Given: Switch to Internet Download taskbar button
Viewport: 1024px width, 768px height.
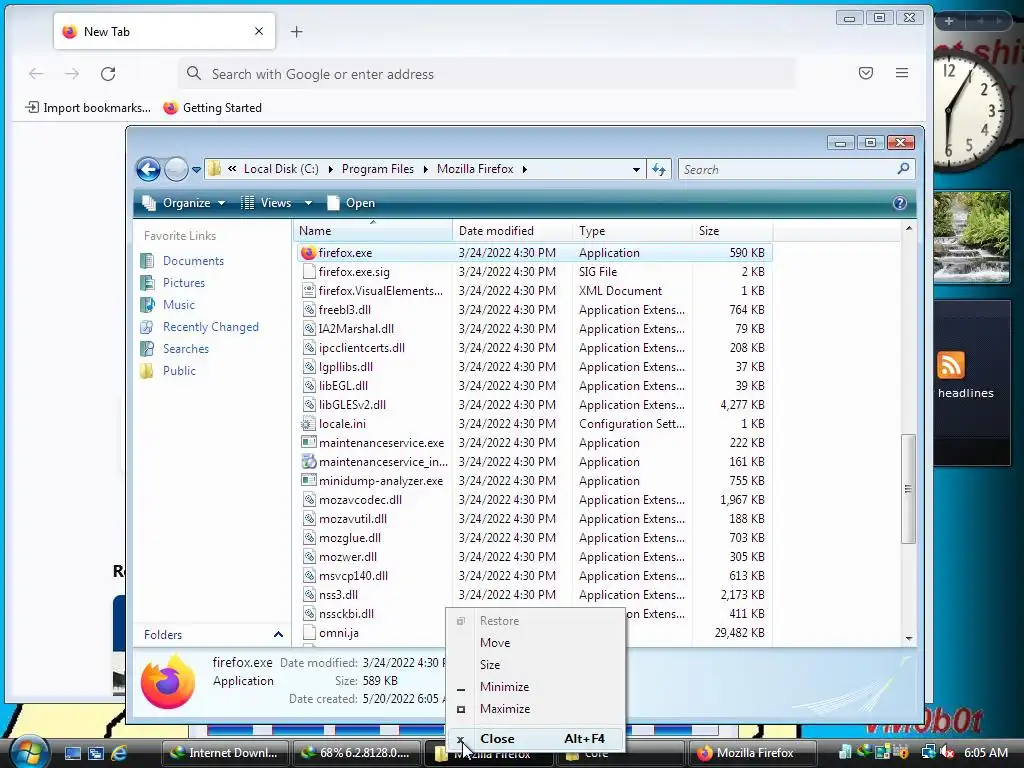Looking at the screenshot, I should [223, 753].
